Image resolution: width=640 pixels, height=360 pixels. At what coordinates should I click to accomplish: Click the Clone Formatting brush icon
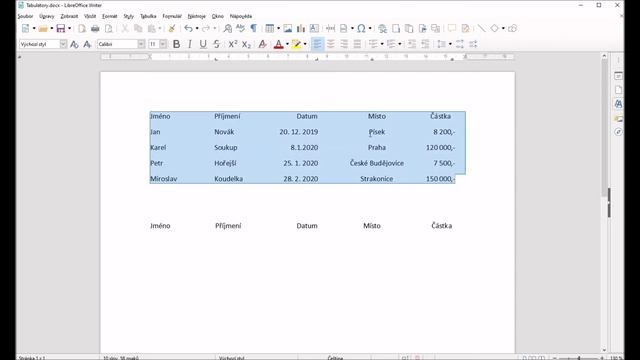click(172, 28)
